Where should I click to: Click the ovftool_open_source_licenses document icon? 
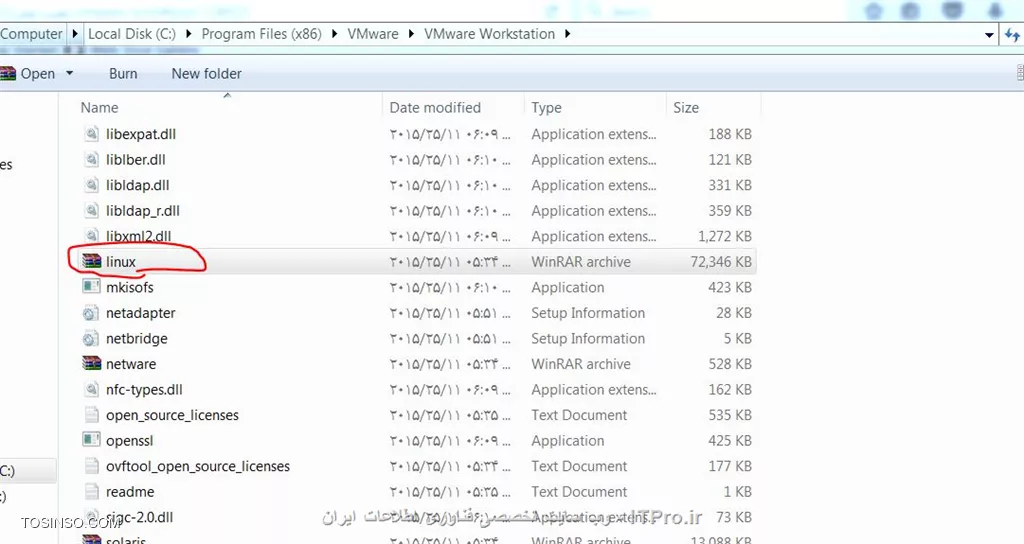(91, 466)
